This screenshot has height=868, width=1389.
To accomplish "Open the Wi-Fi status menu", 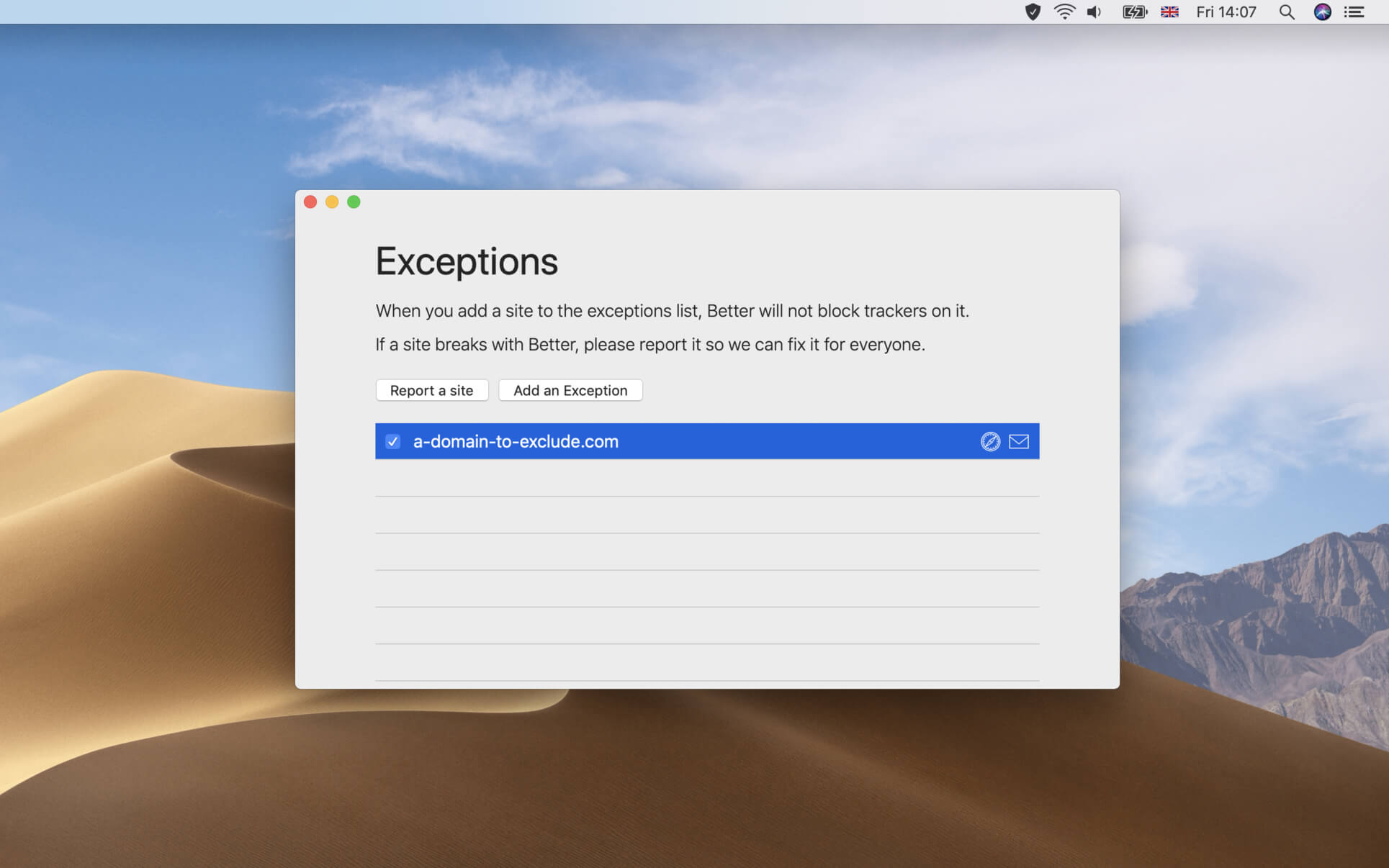I will (x=1064, y=12).
